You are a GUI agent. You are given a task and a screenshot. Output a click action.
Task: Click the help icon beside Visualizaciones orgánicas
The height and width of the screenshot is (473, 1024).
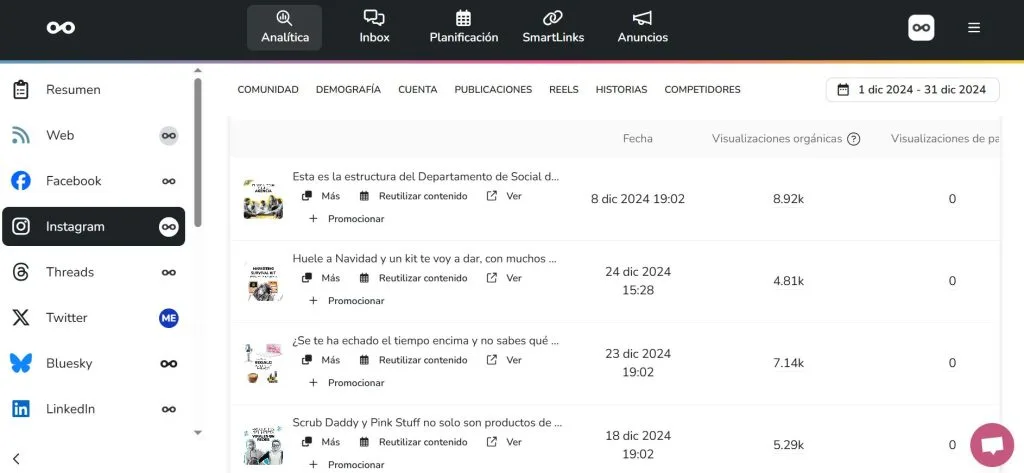pos(854,139)
